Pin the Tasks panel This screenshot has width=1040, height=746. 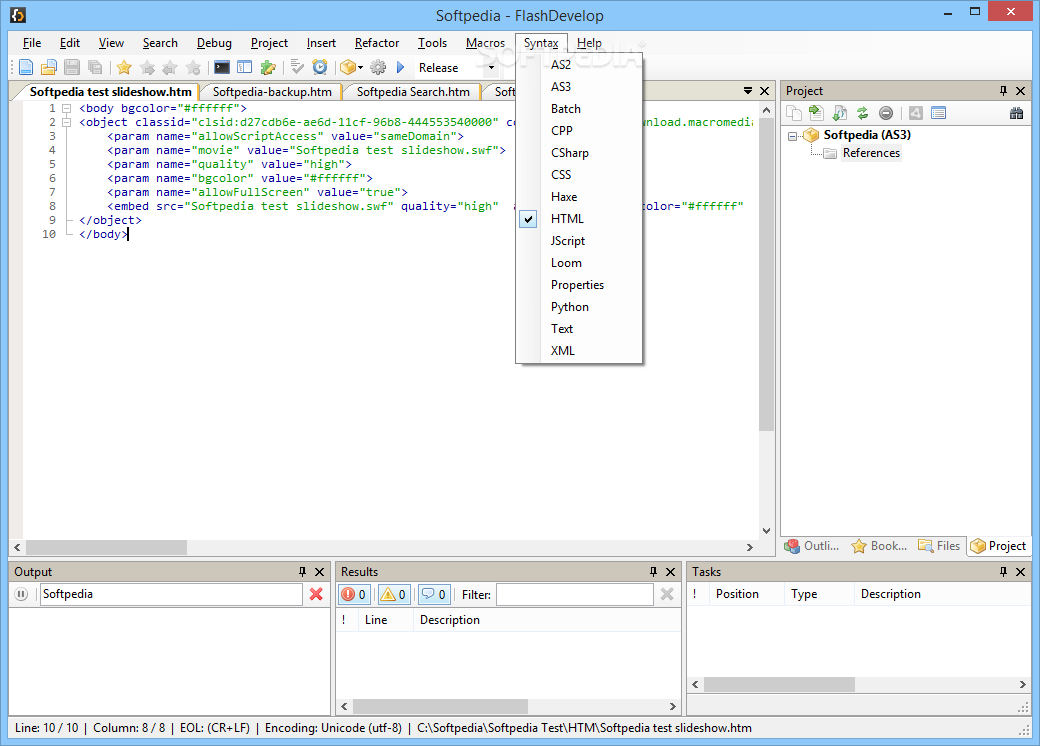tap(1003, 572)
